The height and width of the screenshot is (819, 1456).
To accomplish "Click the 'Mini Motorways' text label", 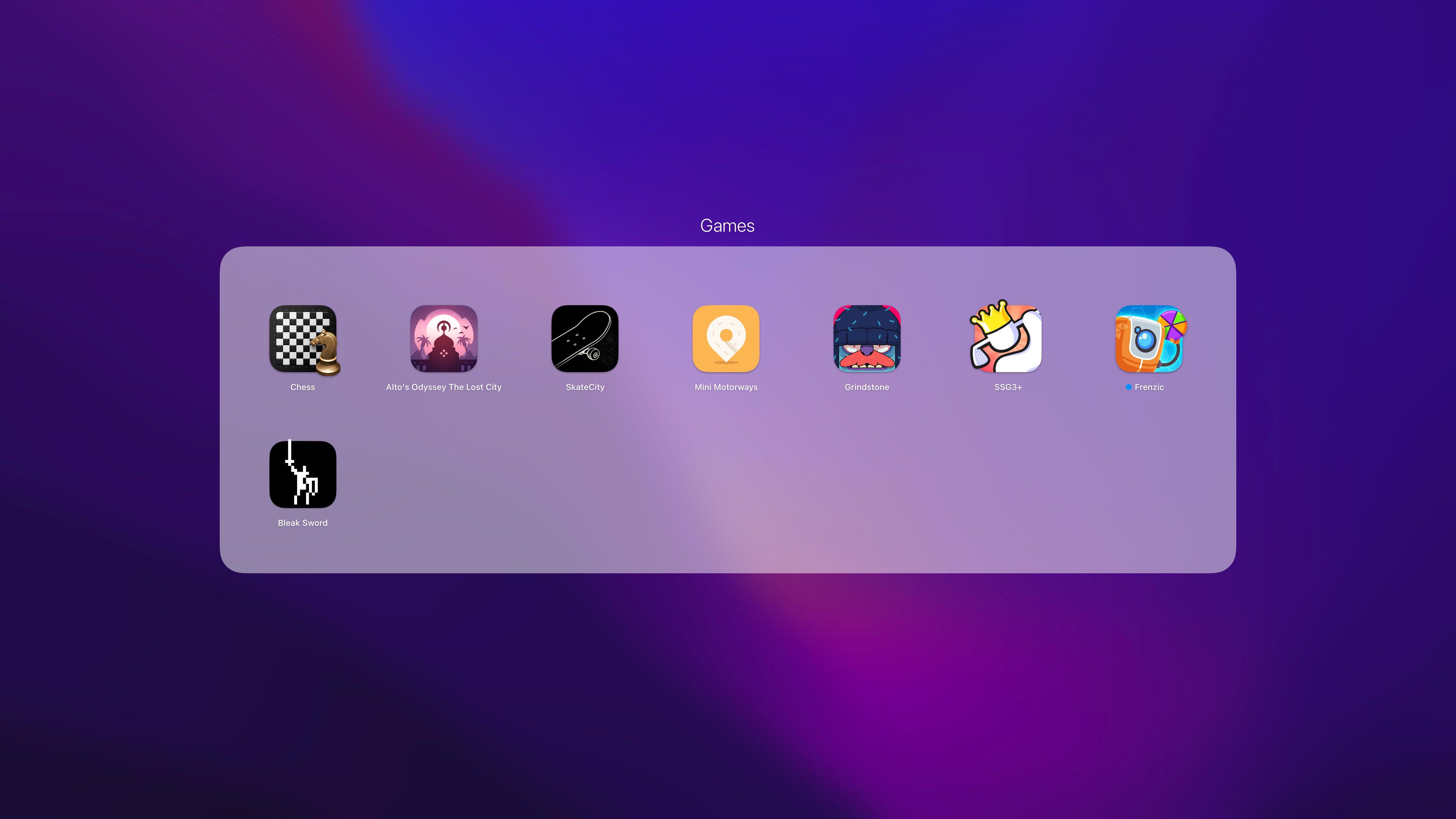I will tap(726, 387).
